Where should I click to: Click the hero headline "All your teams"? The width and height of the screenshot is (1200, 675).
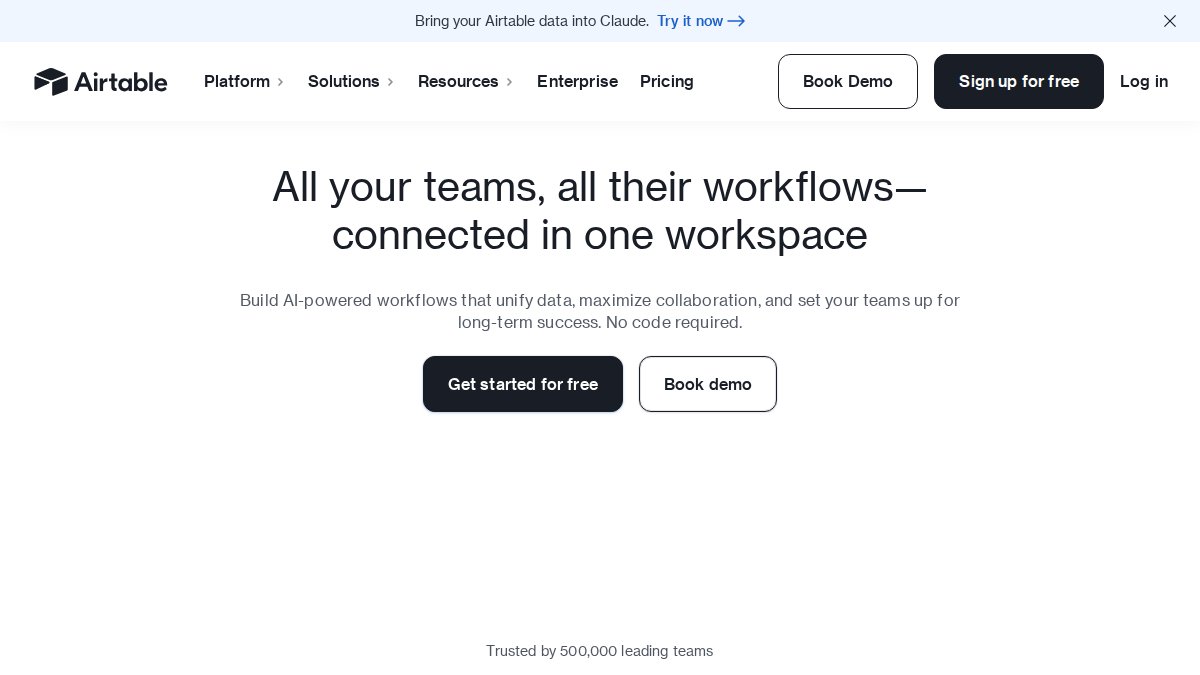600,211
